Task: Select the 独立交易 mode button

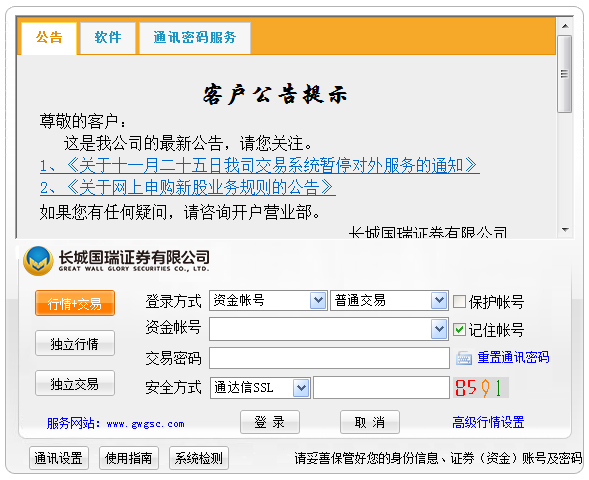Action: (75, 383)
